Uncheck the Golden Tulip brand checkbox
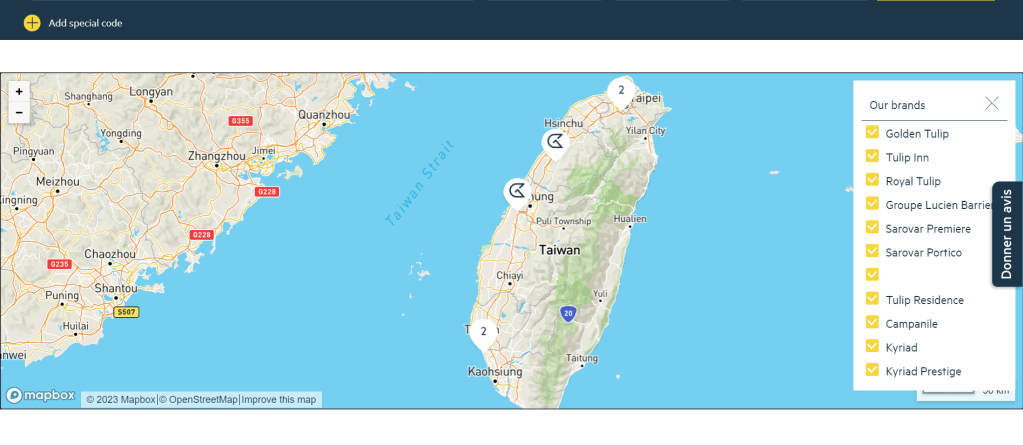This screenshot has height=445, width=1023. tap(872, 132)
